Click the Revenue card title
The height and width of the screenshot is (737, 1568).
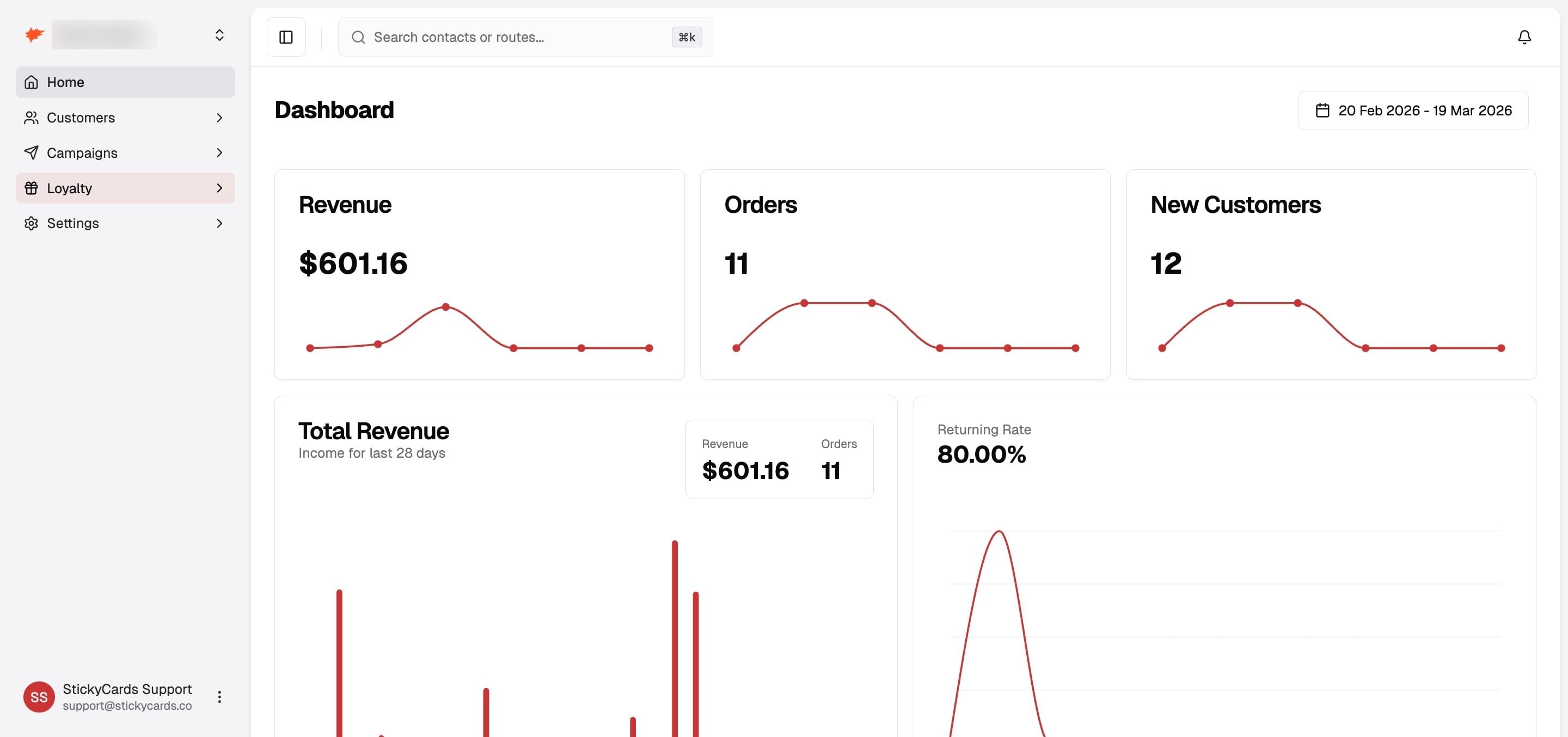[345, 205]
